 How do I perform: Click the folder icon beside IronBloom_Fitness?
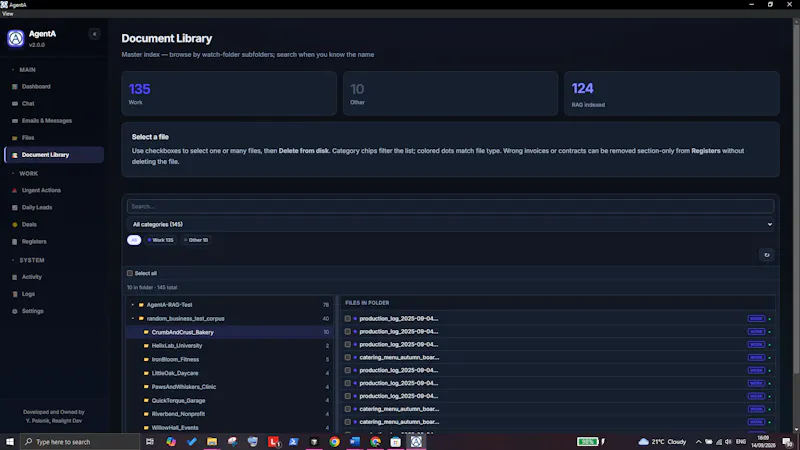(146, 360)
